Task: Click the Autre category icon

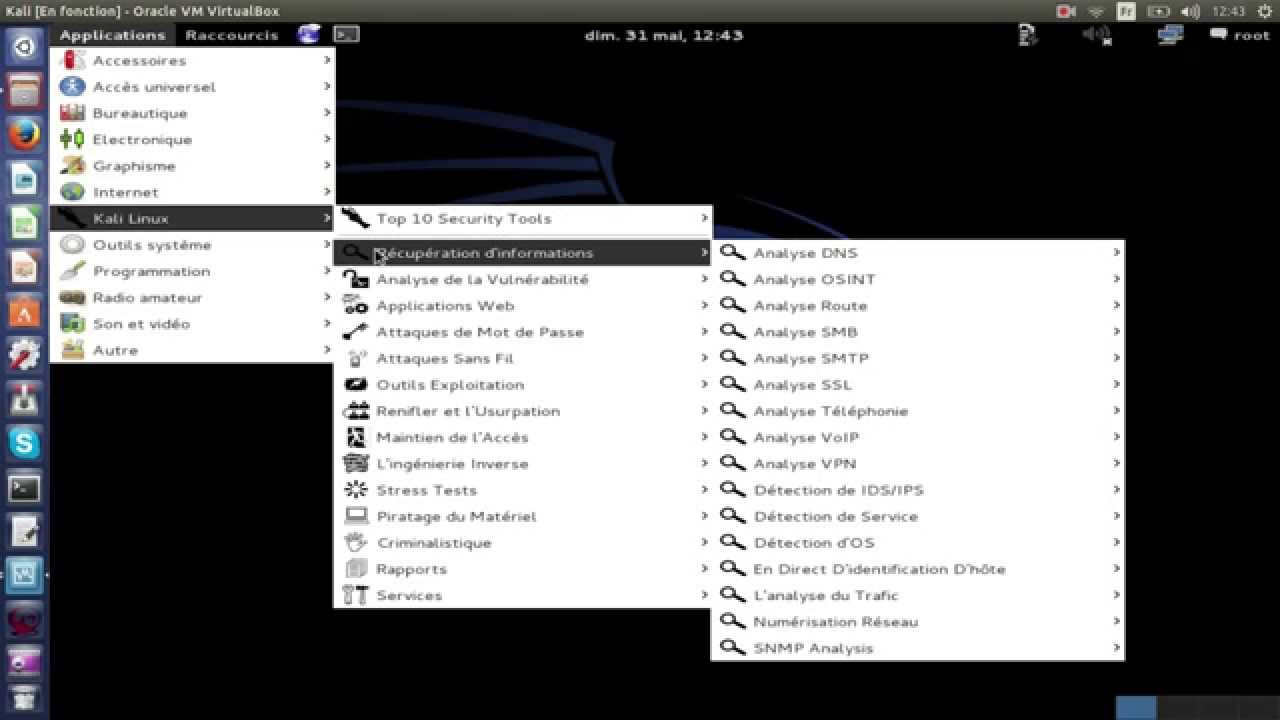Action: (72, 350)
